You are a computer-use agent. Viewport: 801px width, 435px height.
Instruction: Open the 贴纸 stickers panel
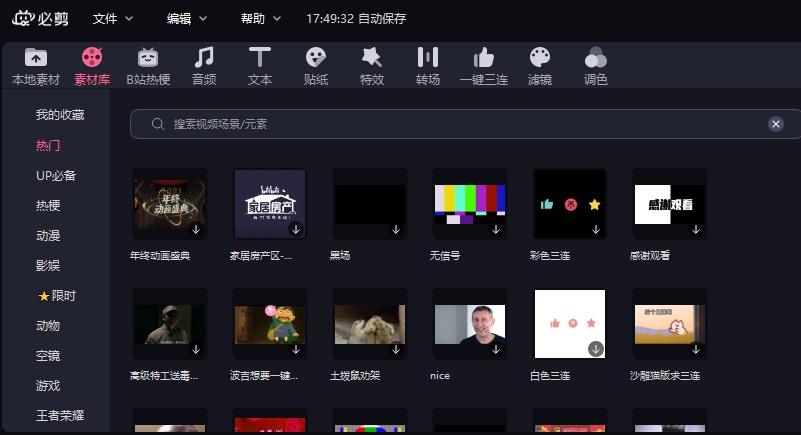tap(316, 66)
